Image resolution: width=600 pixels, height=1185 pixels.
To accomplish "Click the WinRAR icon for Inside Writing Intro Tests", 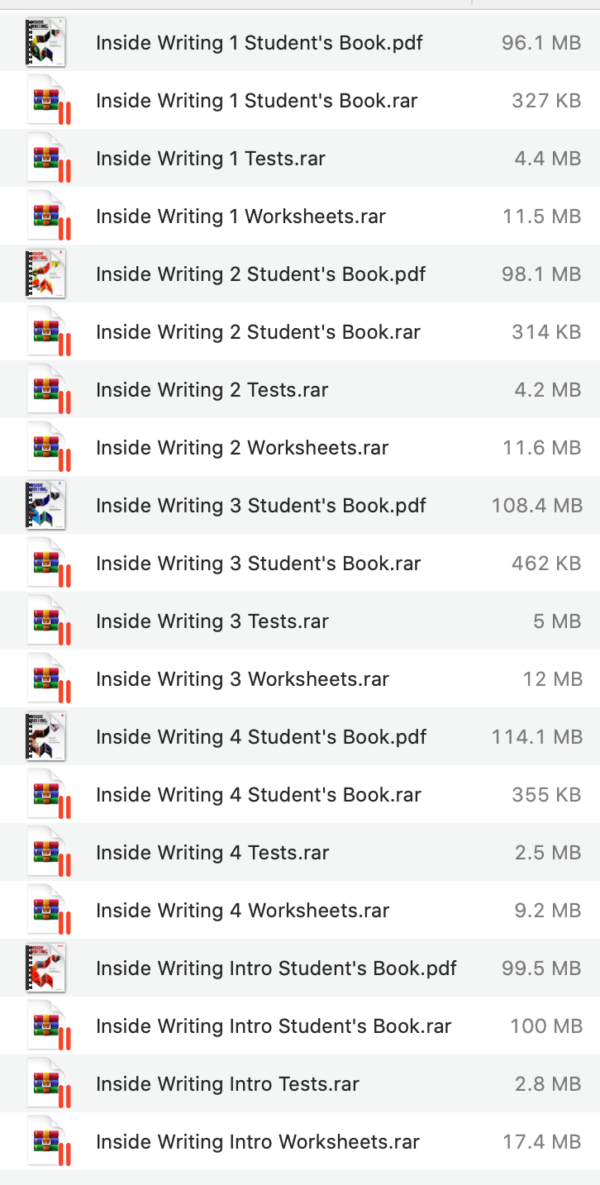I will click(46, 1083).
